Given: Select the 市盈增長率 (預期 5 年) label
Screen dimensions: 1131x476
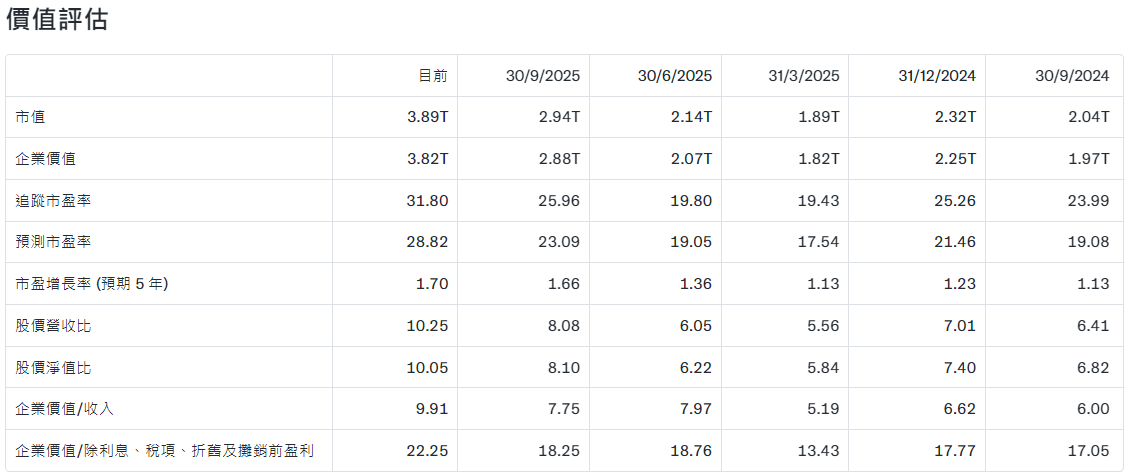Looking at the screenshot, I should point(92,284).
